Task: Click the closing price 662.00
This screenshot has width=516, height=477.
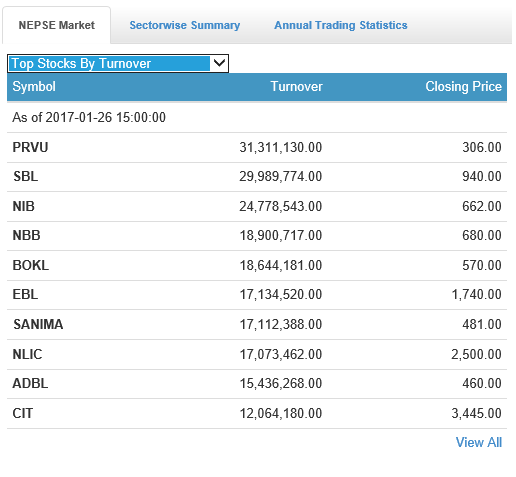Action: tap(482, 206)
